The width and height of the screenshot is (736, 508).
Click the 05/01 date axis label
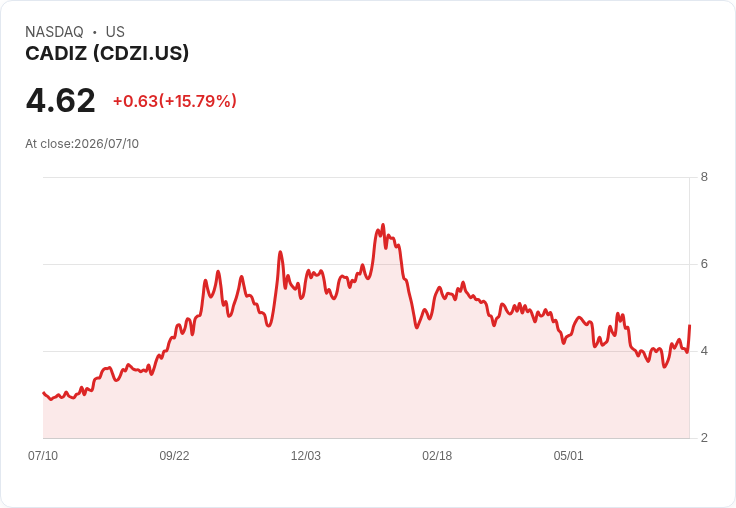568,456
